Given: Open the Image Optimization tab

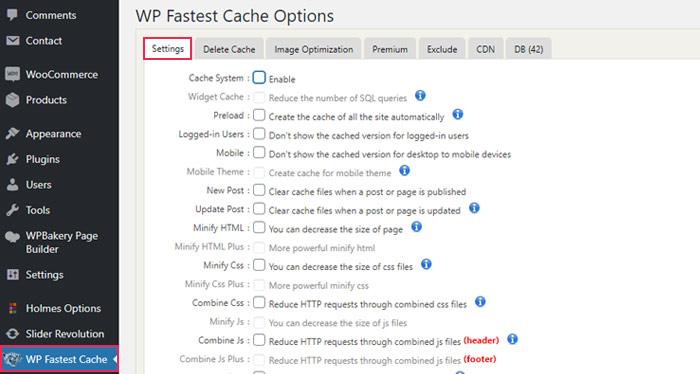Looking at the screenshot, I should (313, 49).
